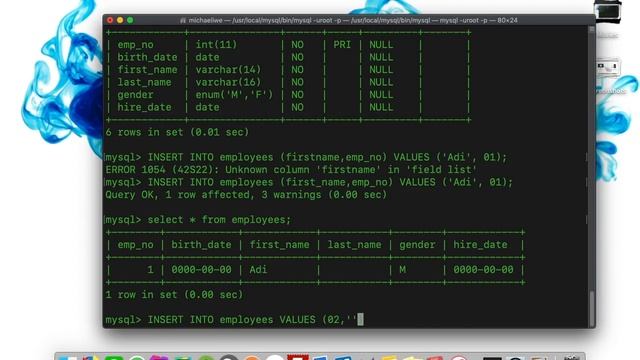The image size is (640, 360).
Task: Click 0000-00-00 under the birth_date column
Action: (201, 269)
